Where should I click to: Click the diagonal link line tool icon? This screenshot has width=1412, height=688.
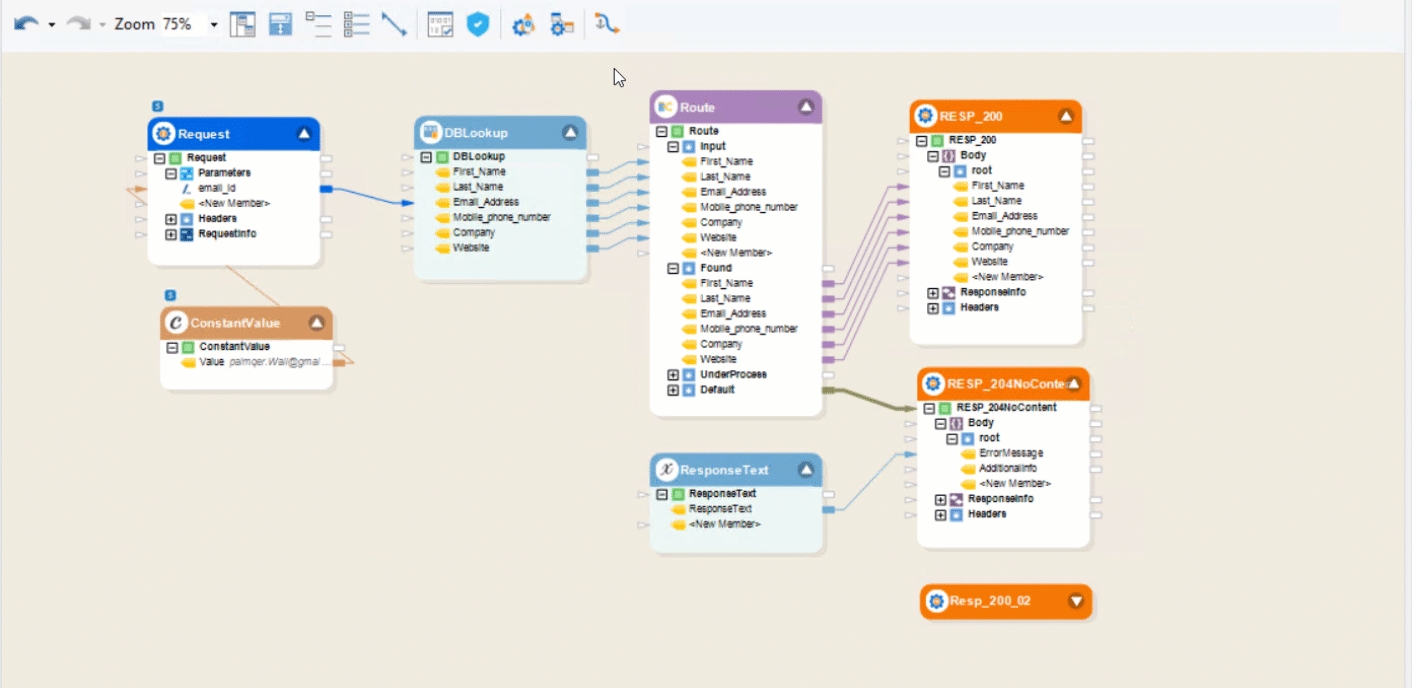[394, 25]
